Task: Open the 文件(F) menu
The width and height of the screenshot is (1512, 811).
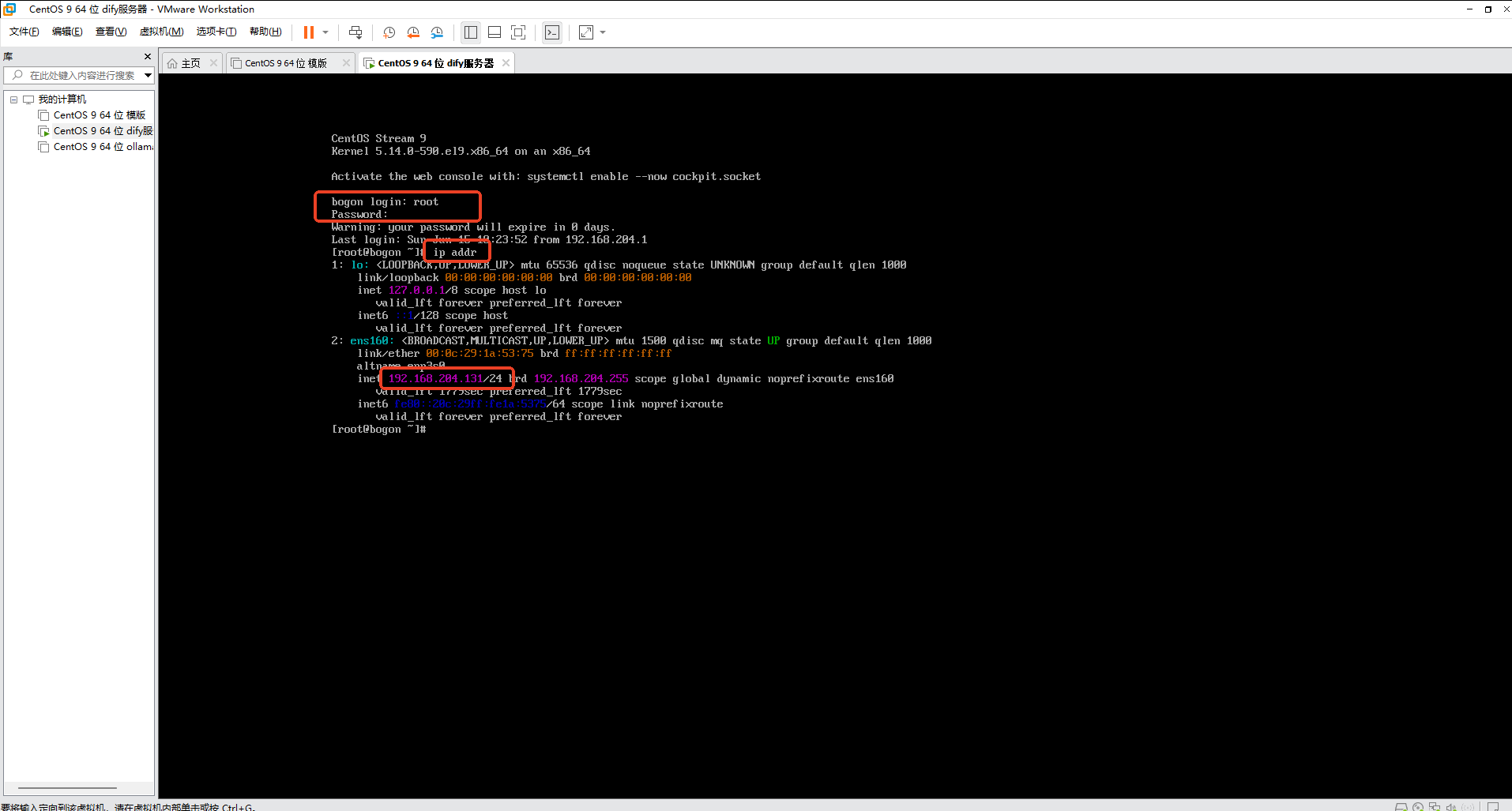Action: [x=24, y=32]
